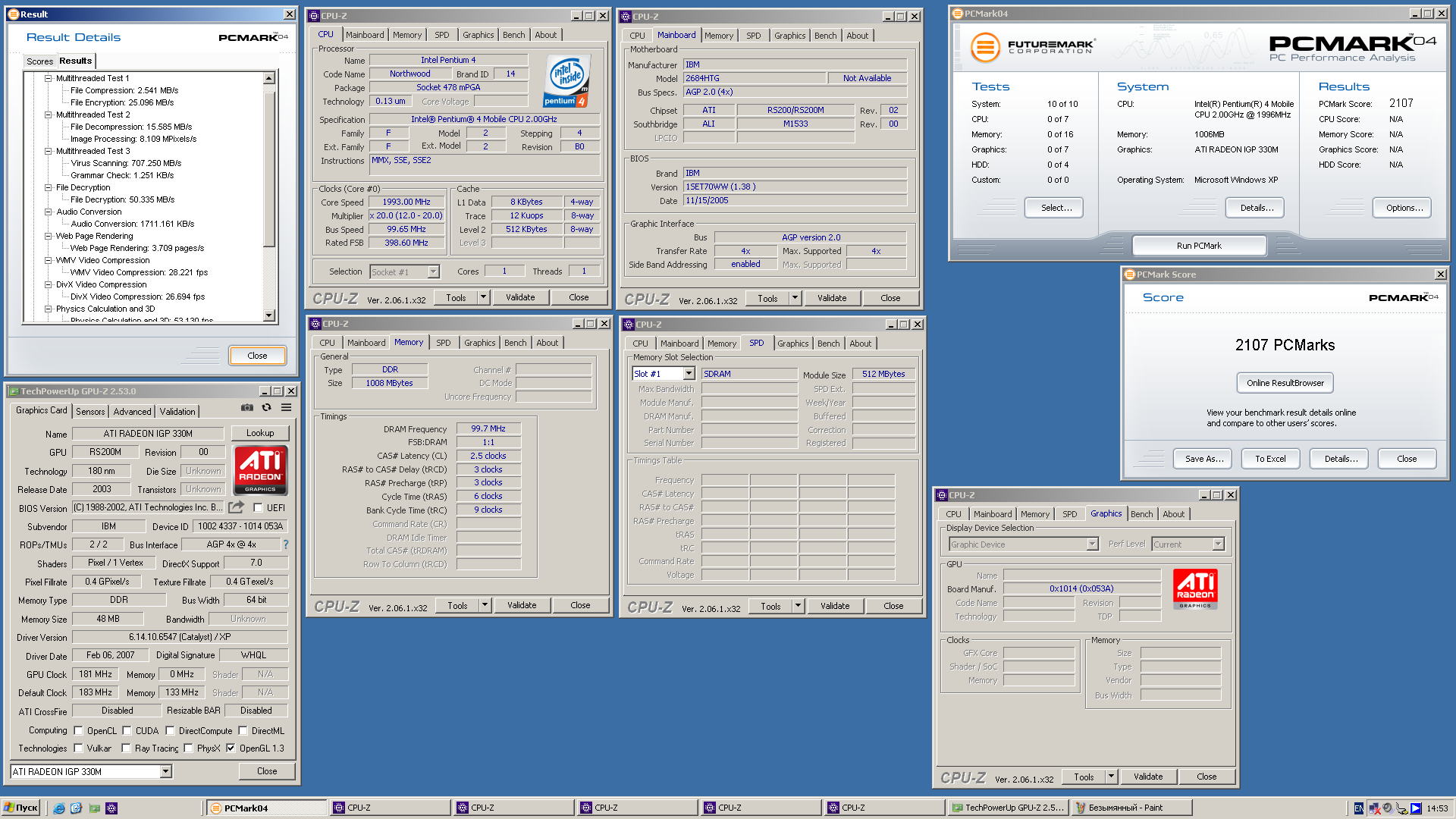Click the language indicator in the system tray
Screen dimensions: 1456x819
click(x=1358, y=808)
